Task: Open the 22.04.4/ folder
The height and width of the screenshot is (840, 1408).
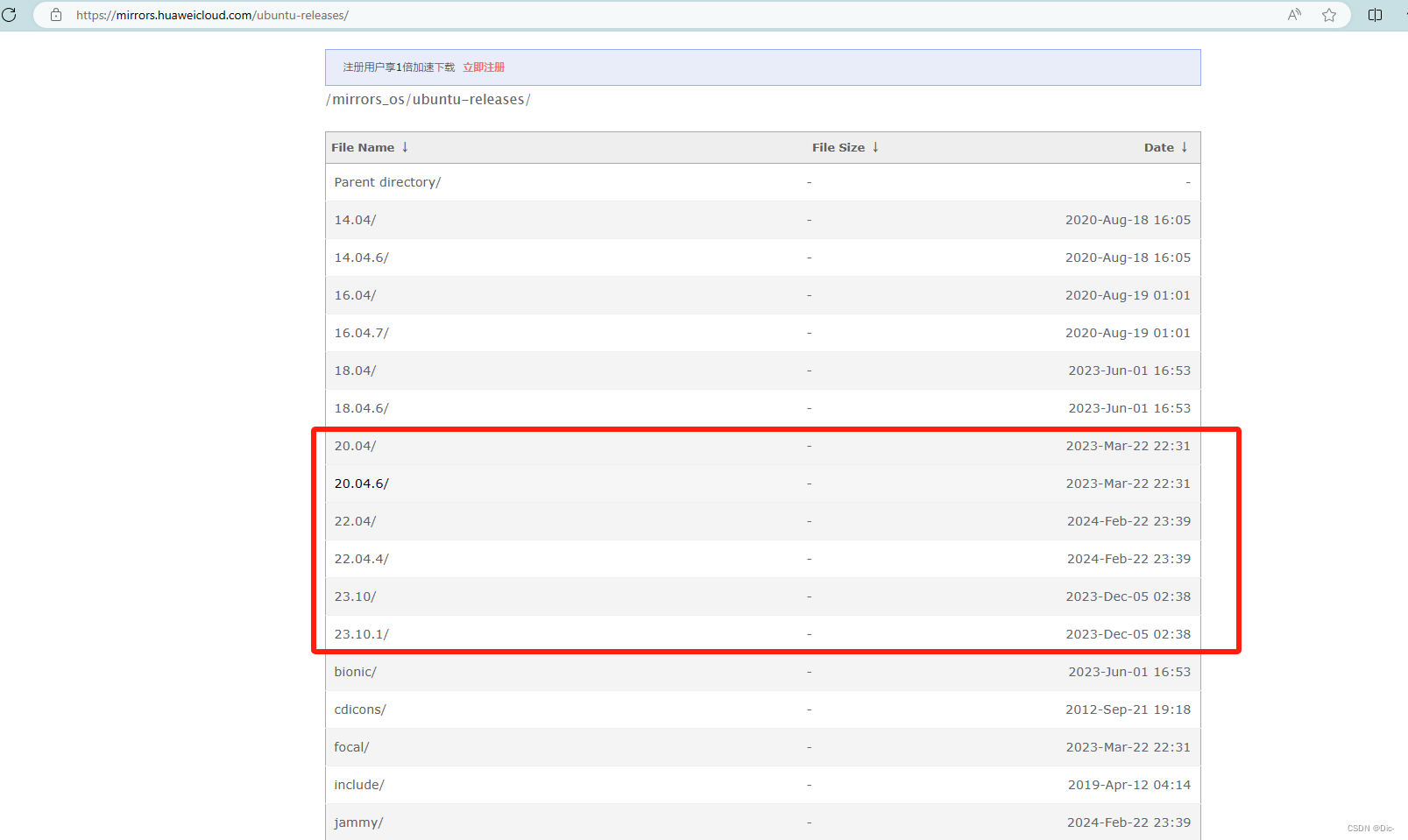Action: tap(361, 559)
